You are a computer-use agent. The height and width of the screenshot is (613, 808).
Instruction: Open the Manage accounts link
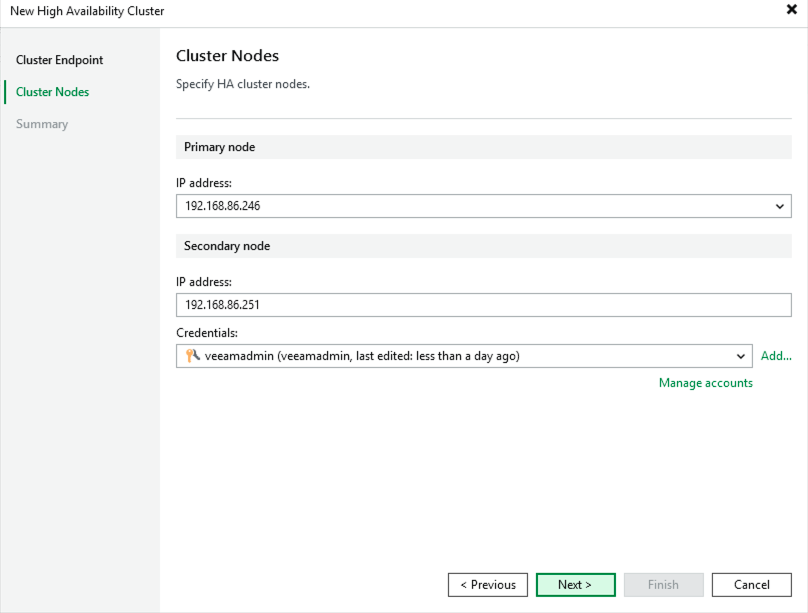705,383
